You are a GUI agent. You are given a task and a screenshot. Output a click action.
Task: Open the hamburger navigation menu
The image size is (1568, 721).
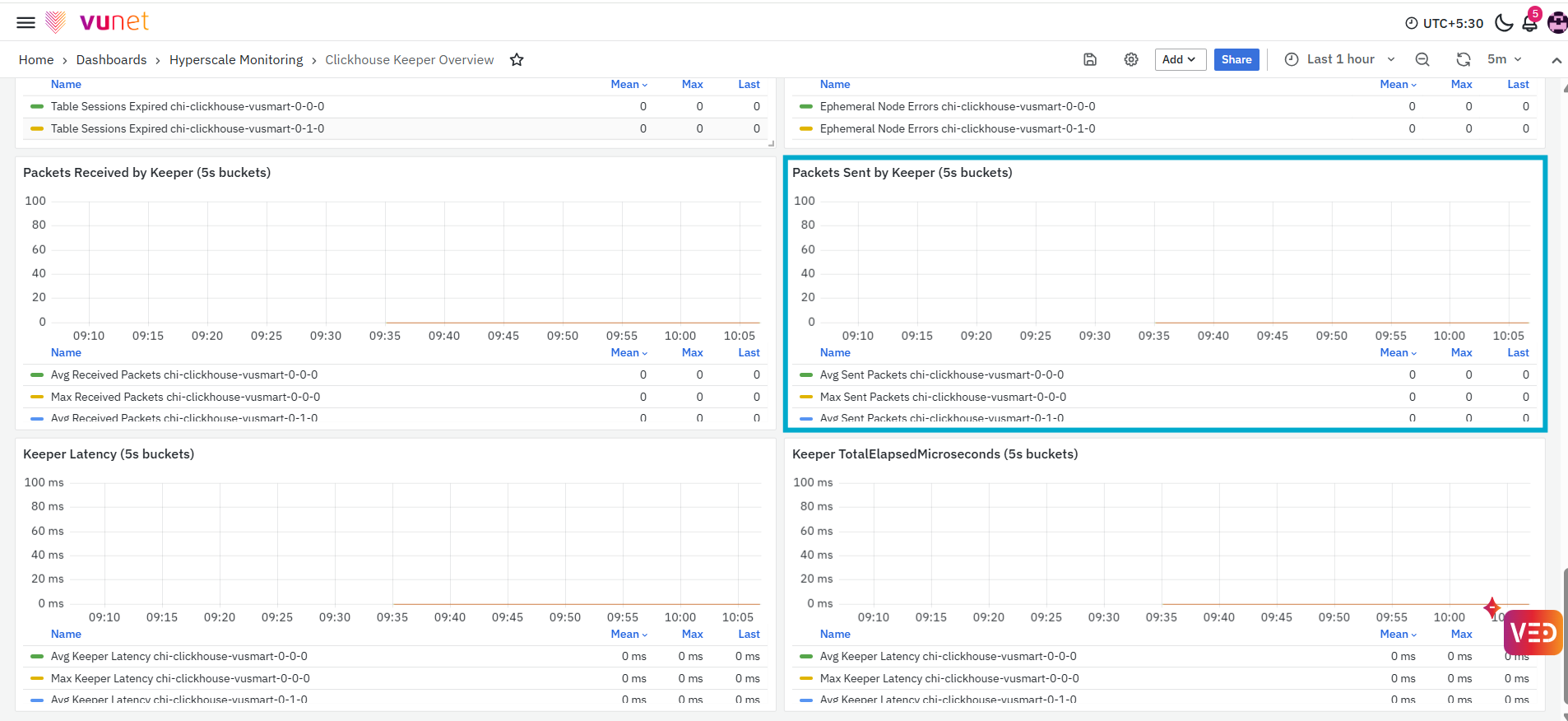click(26, 22)
